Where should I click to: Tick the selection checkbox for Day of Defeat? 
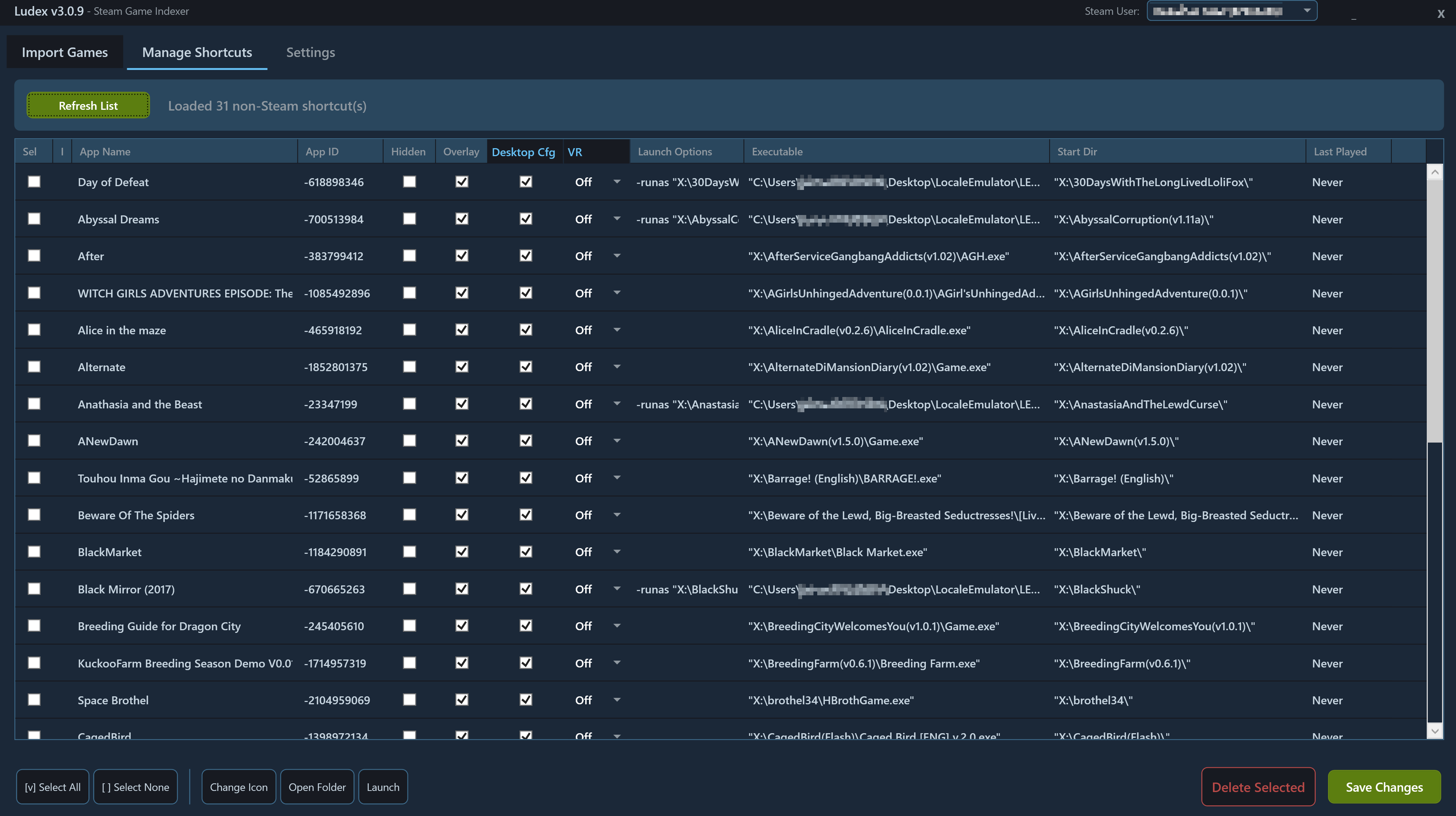click(35, 182)
